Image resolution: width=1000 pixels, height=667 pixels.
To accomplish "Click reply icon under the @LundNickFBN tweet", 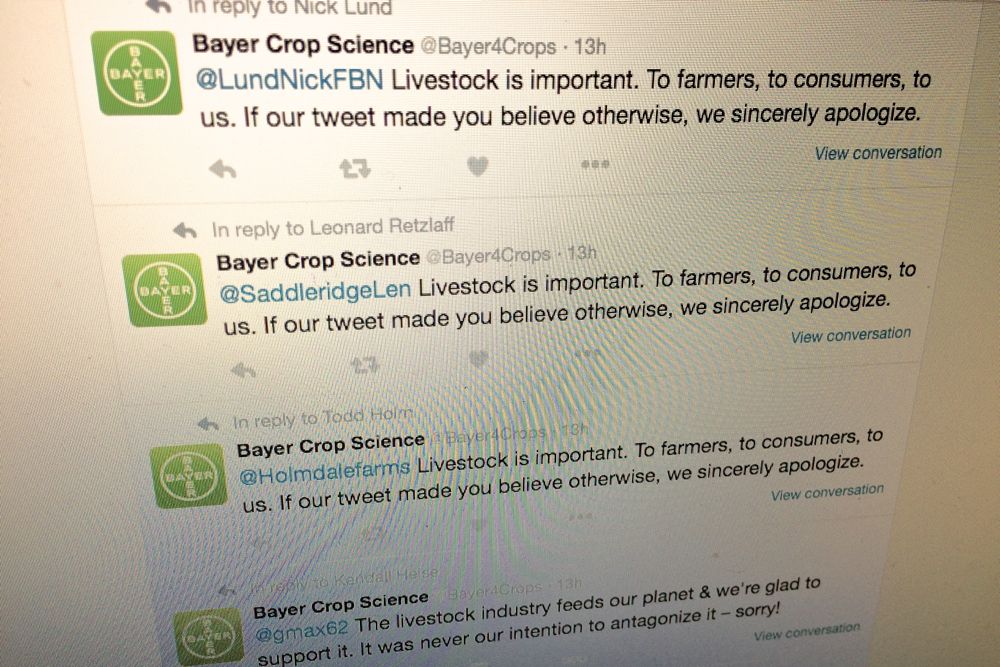I will (x=222, y=169).
